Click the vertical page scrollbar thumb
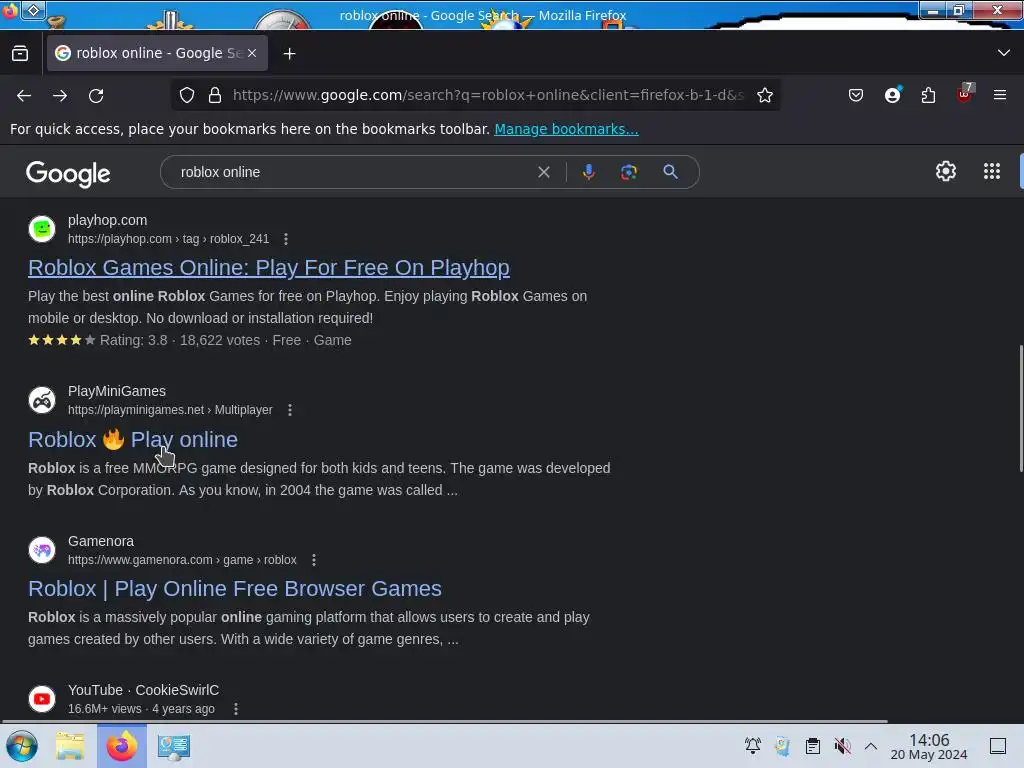Screen dimensions: 1024x768 [x=1021, y=408]
